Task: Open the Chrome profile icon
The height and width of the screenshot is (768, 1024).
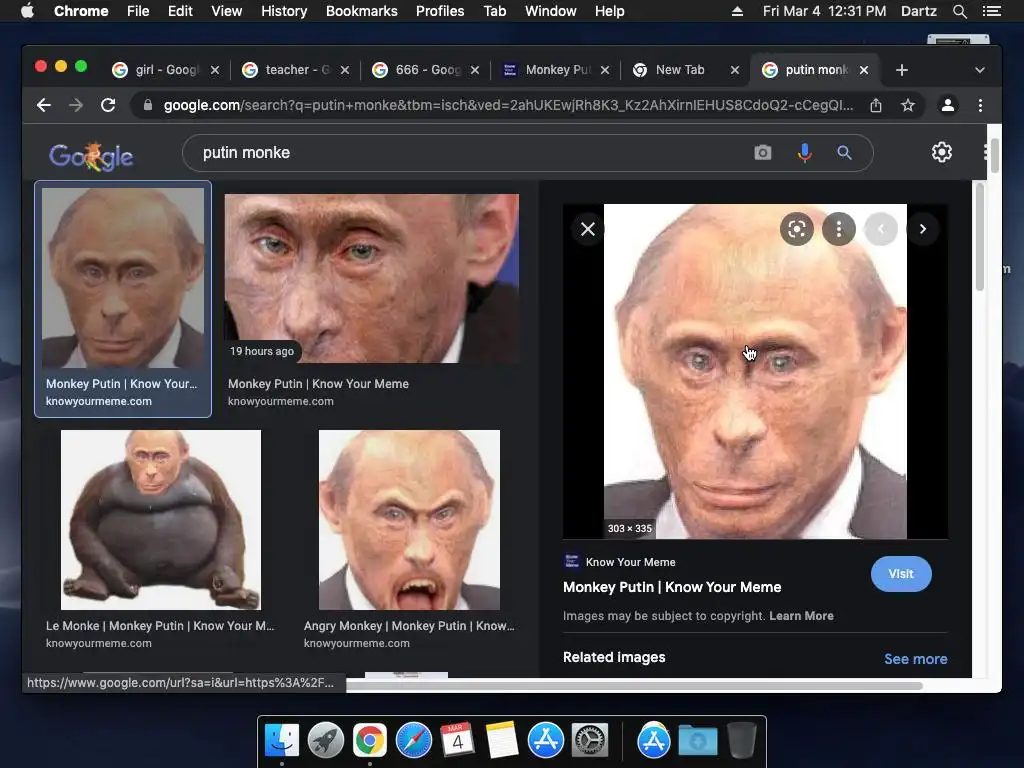Action: 948,105
